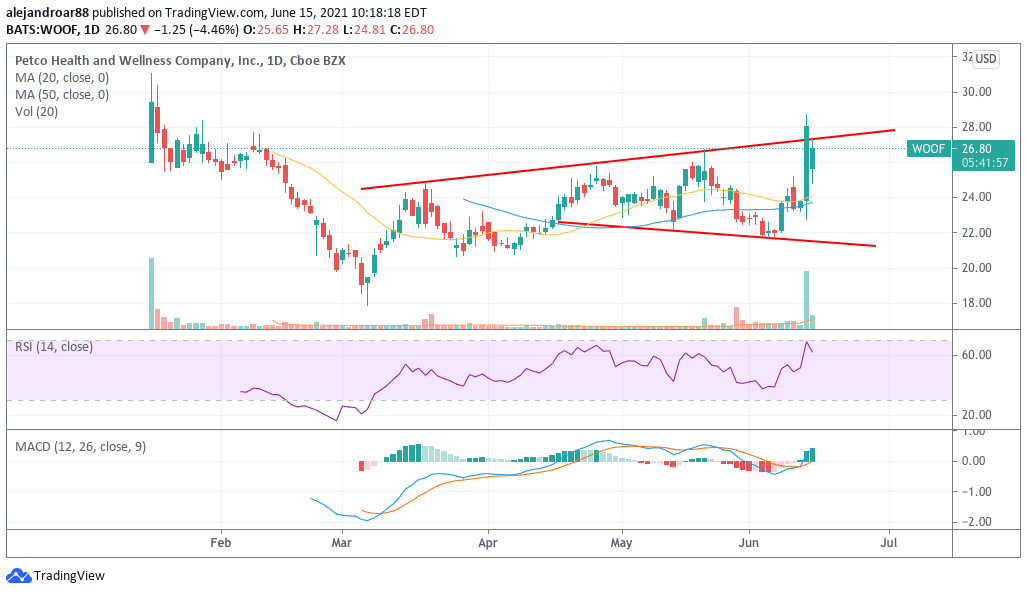Click the 60.00 RSI axis label
The image size is (1027, 594).
tap(976, 355)
